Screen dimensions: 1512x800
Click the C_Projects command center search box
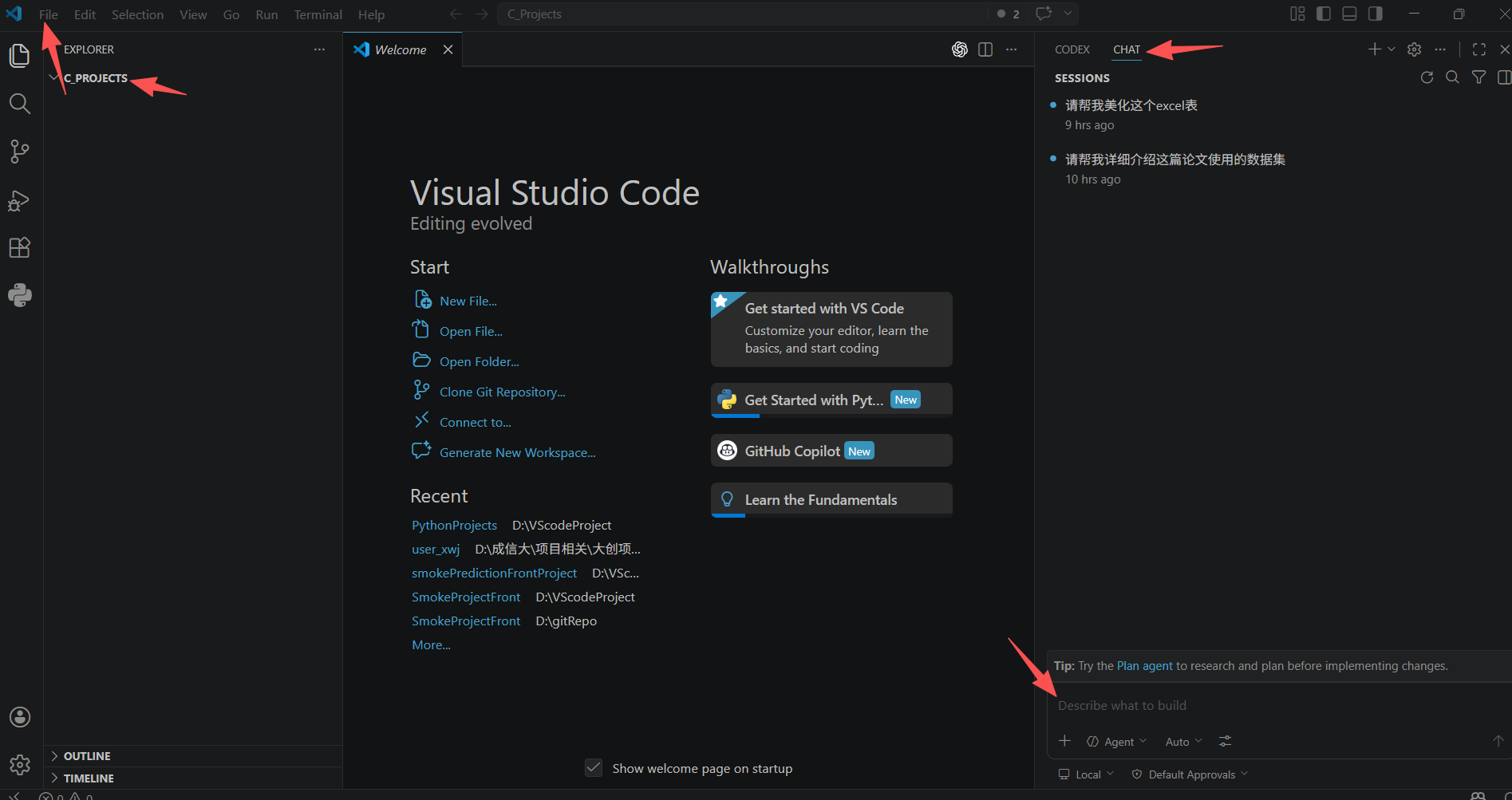741,14
